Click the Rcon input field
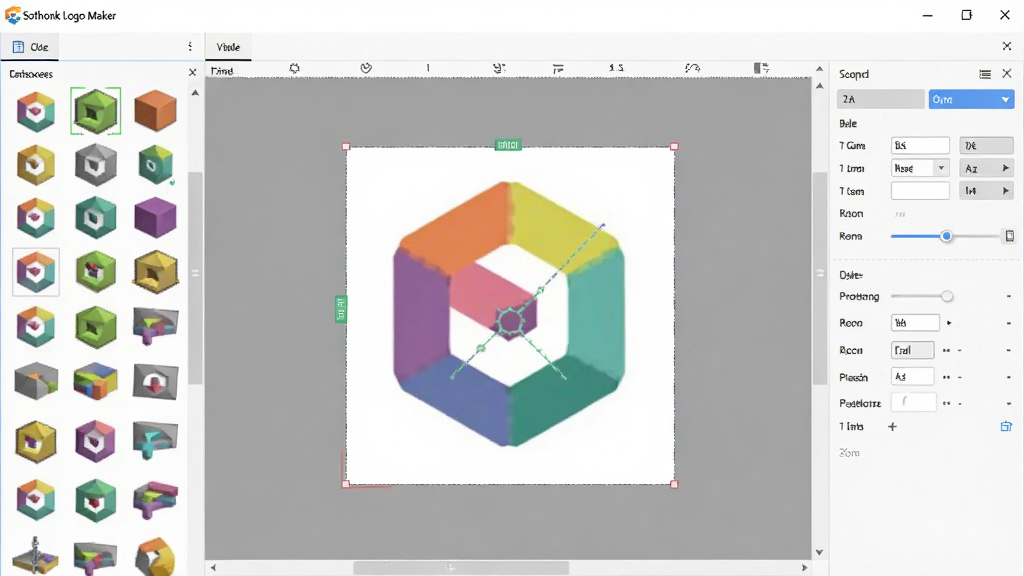Screen dimensions: 1024x576 tap(912, 350)
